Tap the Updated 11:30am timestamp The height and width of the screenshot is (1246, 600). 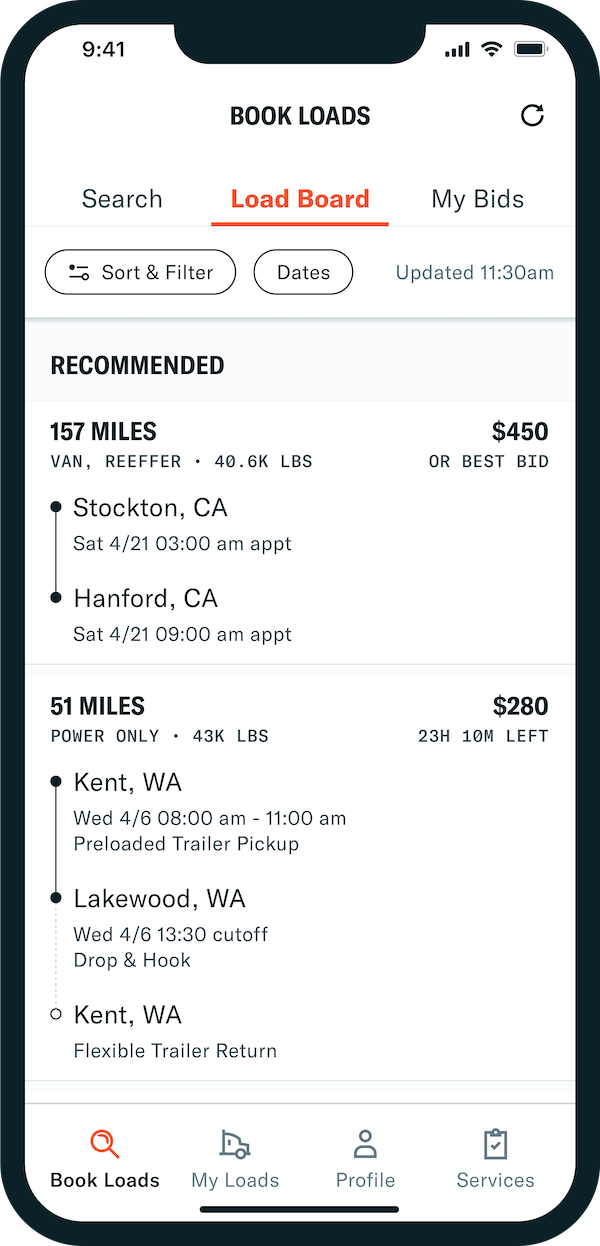[474, 271]
